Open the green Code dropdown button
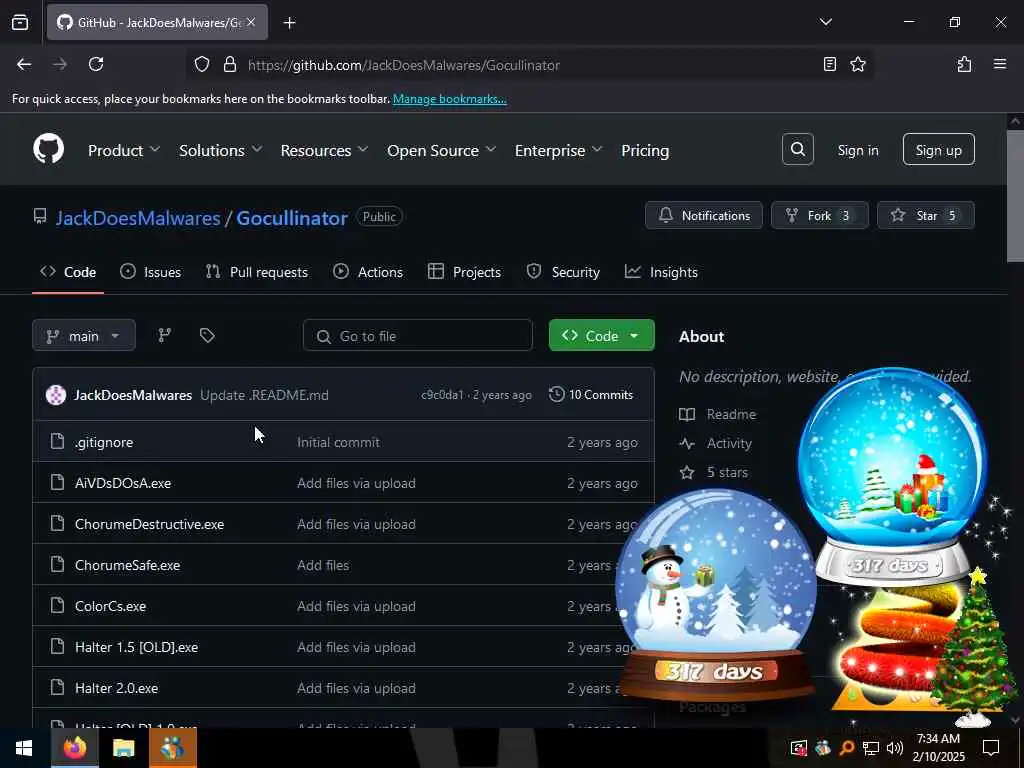Screen dimensions: 1024x768 601,336
